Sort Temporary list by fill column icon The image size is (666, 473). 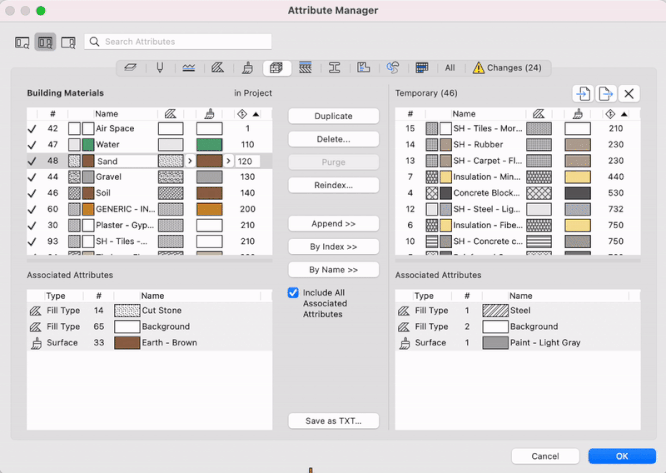pos(539,114)
